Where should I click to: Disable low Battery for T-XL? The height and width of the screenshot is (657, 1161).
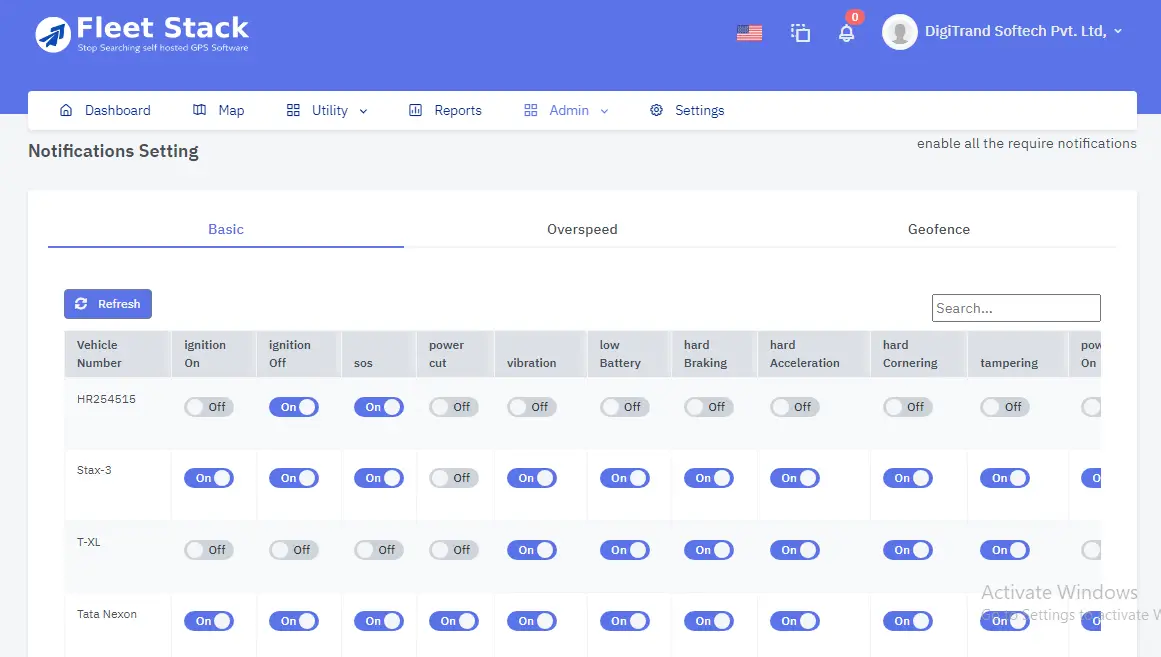click(x=625, y=550)
